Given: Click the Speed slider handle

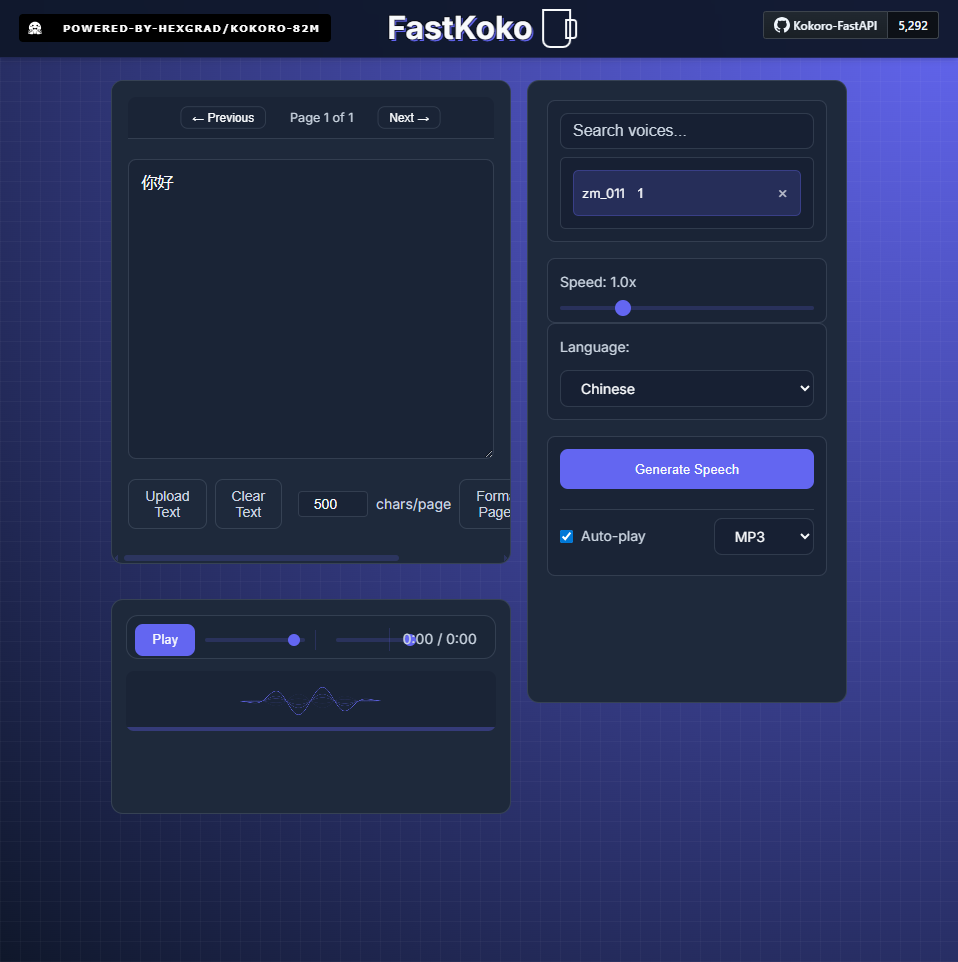Looking at the screenshot, I should click(x=623, y=308).
